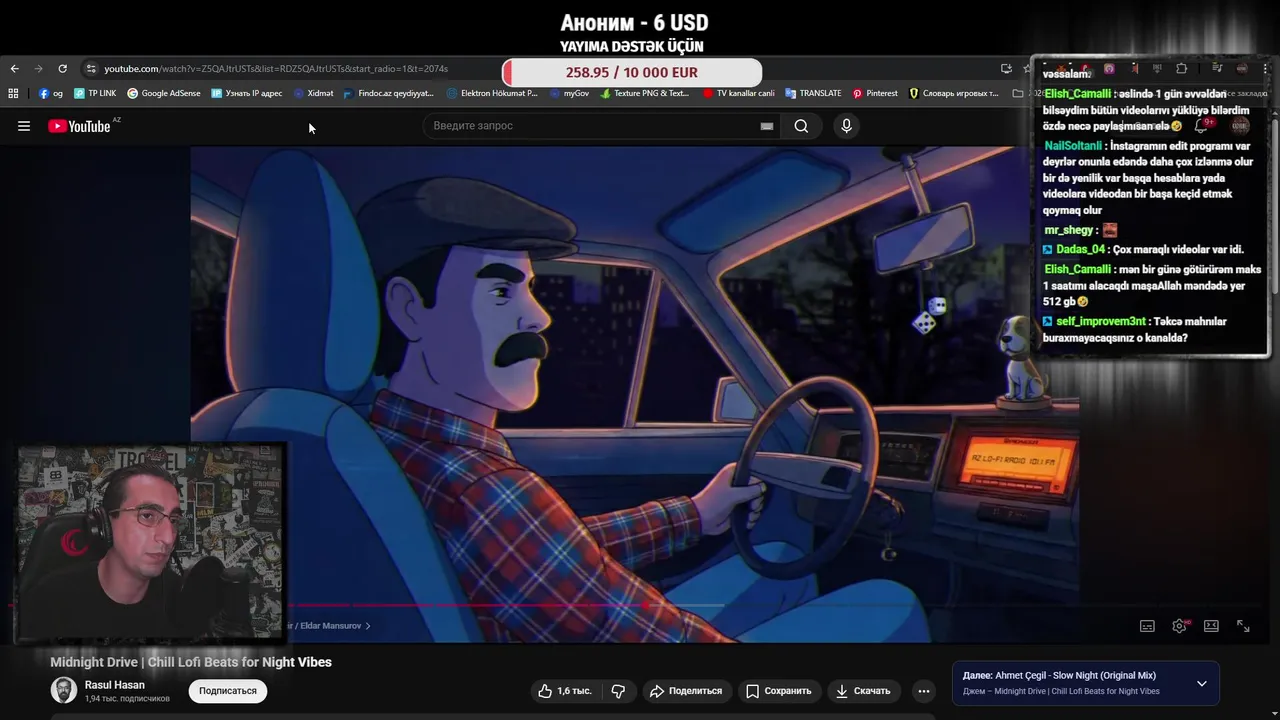This screenshot has width=1280, height=720.
Task: Open the on-screen keyboard in search box
Action: [x=767, y=126]
